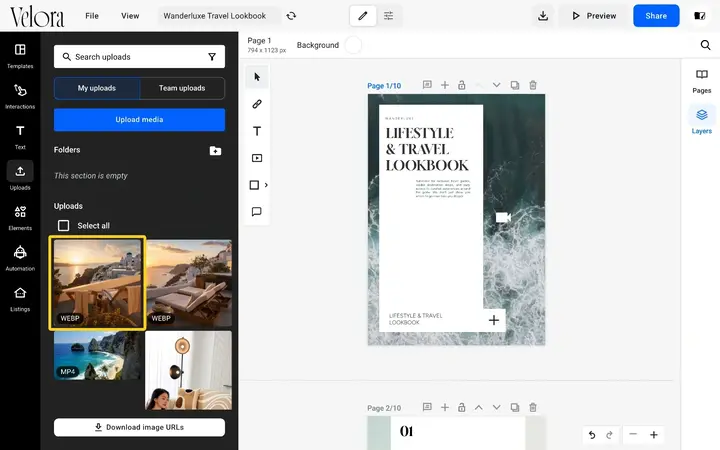720x450 pixels.
Task: Select highlighted sunset terrace WEBP thumbnail
Action: tap(97, 283)
